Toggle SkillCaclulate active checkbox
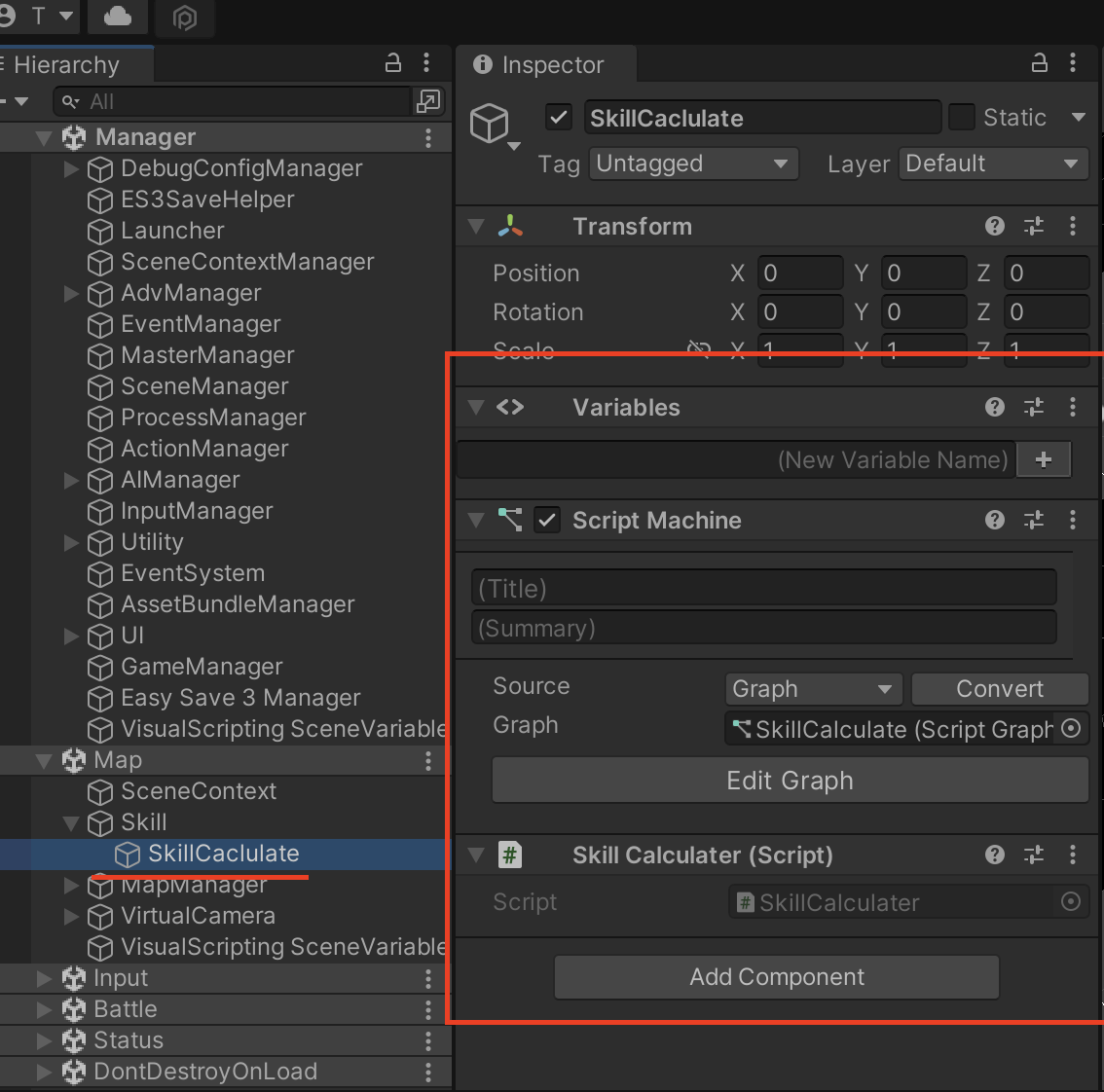Screen dimensions: 1104x1092 pyautogui.click(x=559, y=118)
